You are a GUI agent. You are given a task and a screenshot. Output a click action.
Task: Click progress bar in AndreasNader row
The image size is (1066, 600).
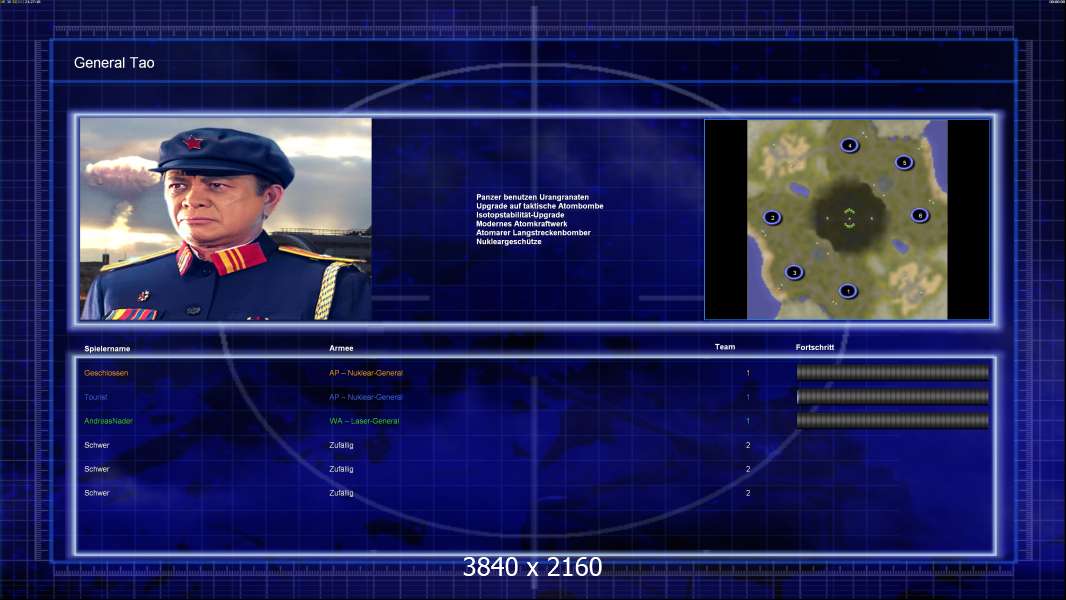(x=893, y=421)
